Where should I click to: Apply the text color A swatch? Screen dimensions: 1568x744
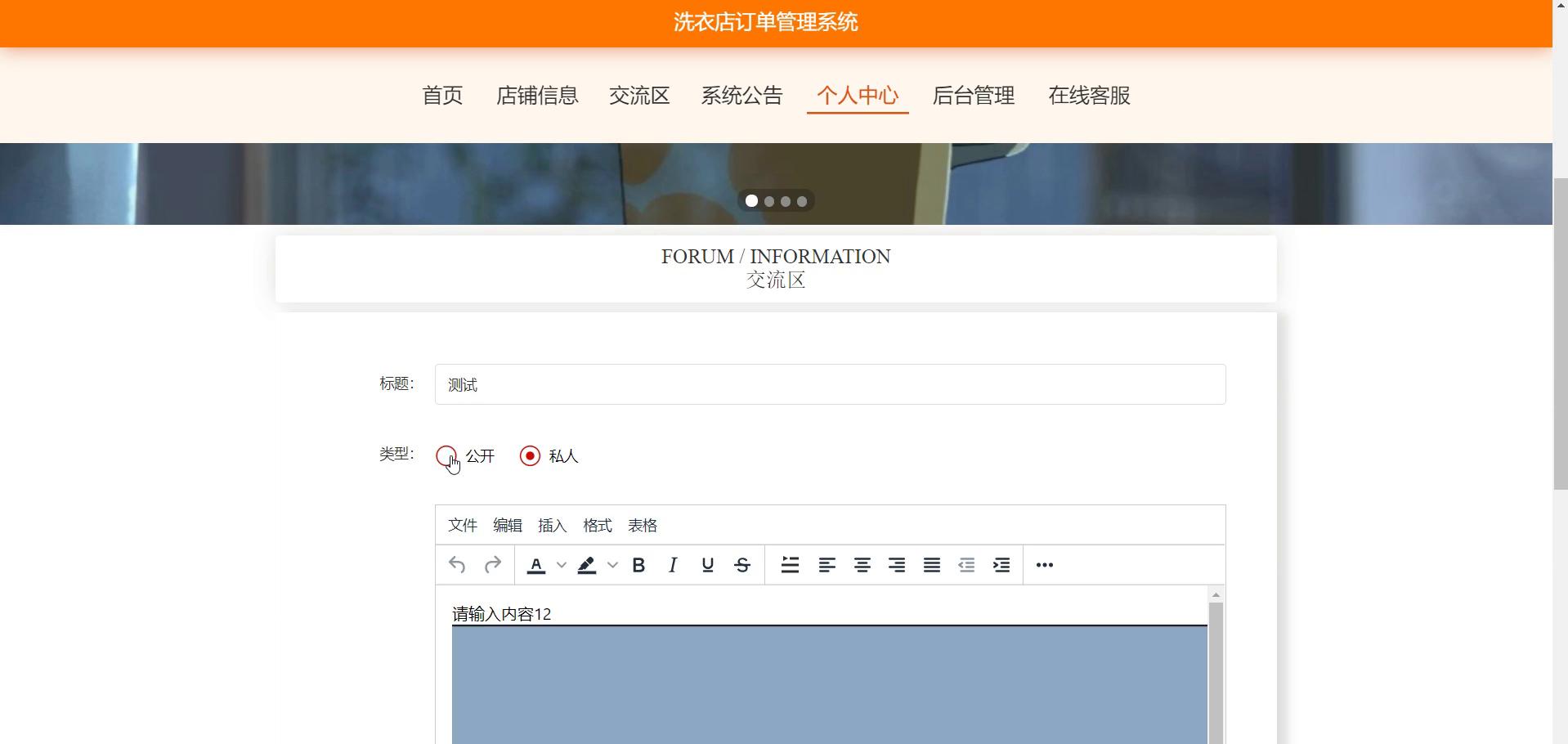[536, 565]
